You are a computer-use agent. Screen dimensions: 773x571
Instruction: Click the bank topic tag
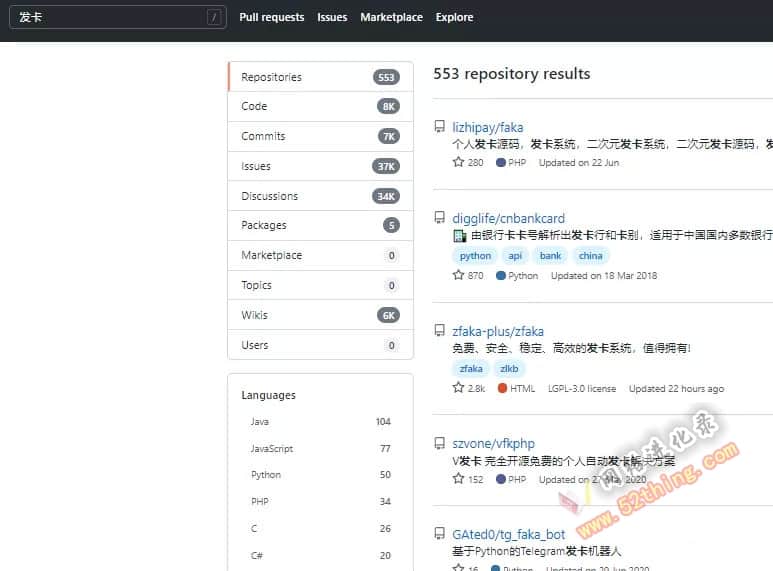click(x=550, y=256)
